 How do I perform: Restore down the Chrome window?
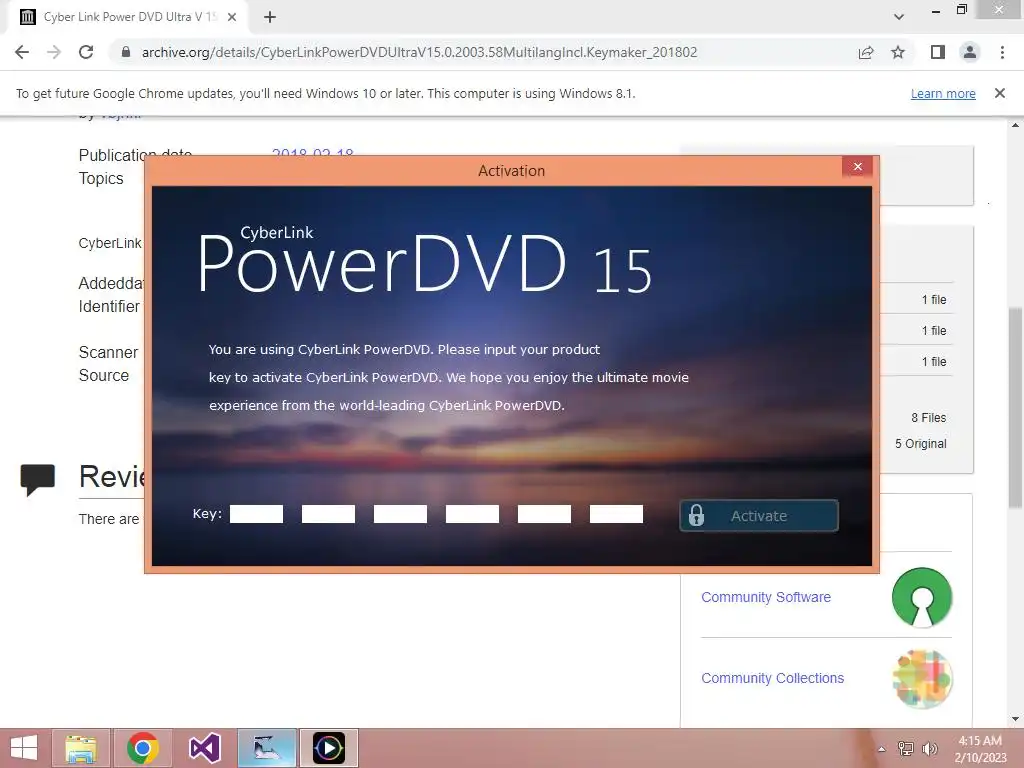pos(962,10)
